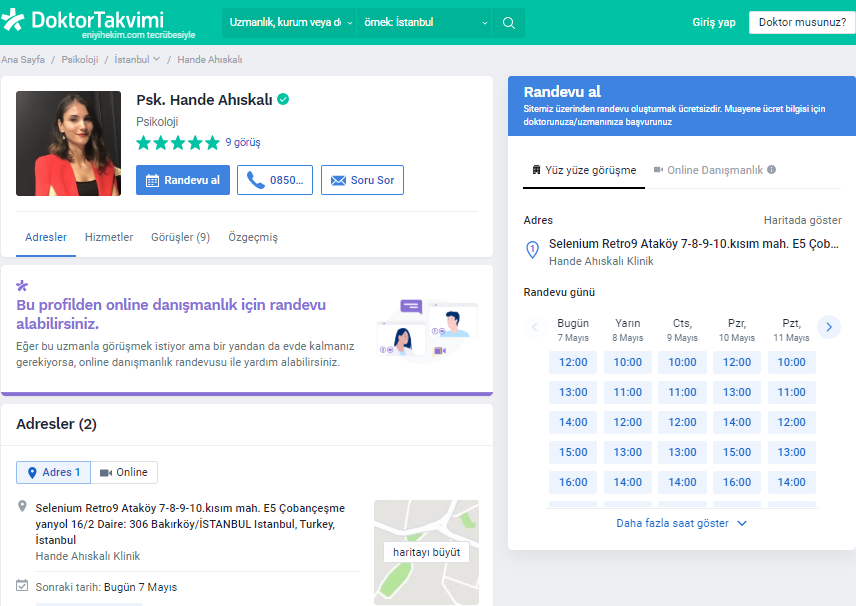Click the 0850... phone button
Viewport: 856px width, 606px height.
click(x=275, y=180)
